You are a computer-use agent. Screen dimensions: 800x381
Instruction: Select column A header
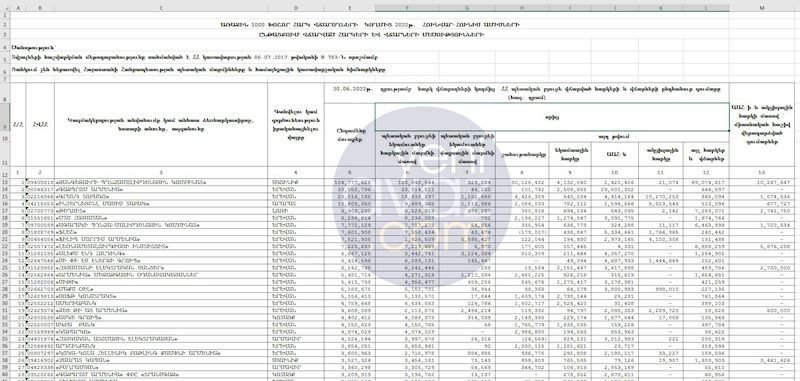[x=18, y=8]
